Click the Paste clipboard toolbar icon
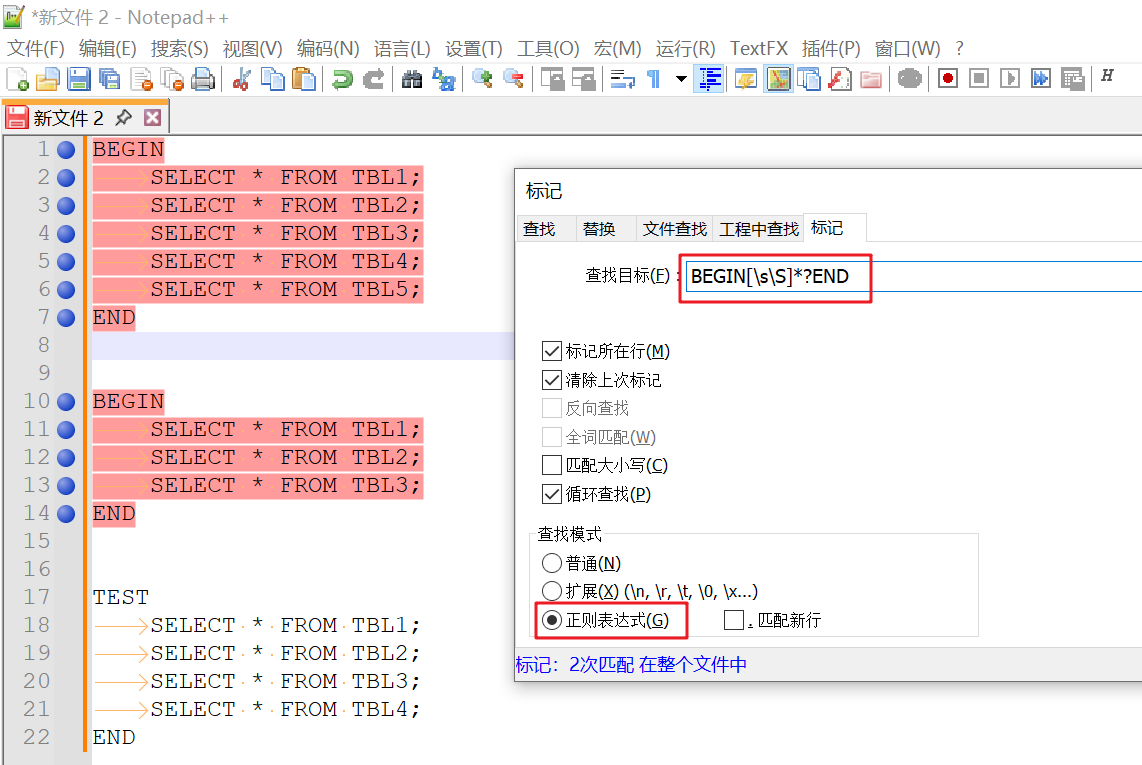The image size is (1142, 765). (x=304, y=79)
